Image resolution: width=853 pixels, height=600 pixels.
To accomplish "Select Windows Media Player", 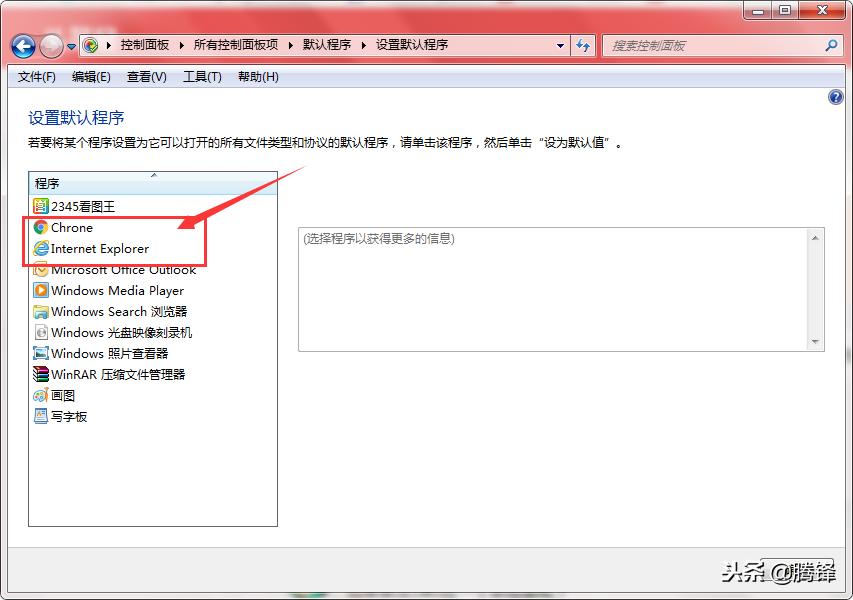I will pyautogui.click(x=110, y=290).
